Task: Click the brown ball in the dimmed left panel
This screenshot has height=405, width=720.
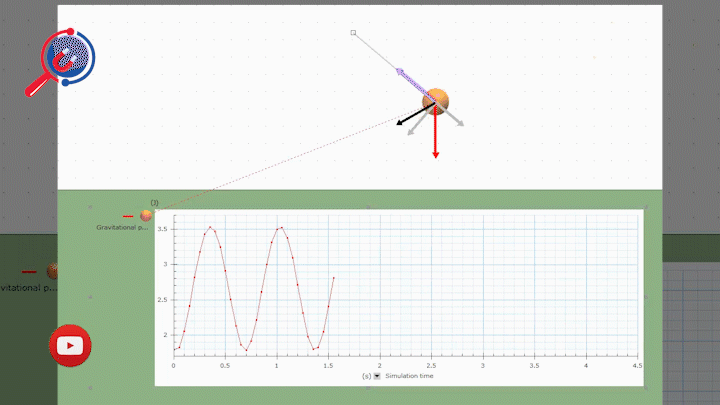Action: pyautogui.click(x=53, y=271)
